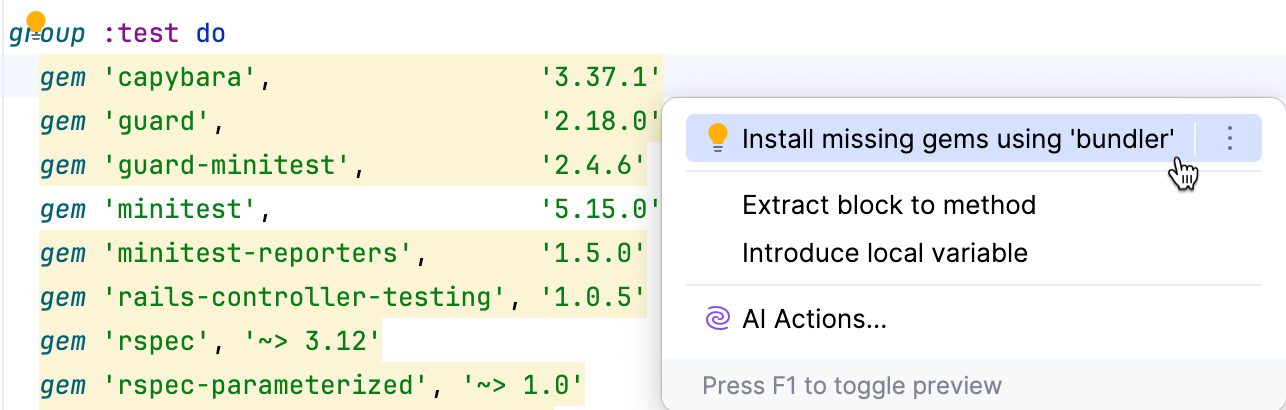Click the :test symbol in group line
The height and width of the screenshot is (410, 1286).
pos(141,34)
